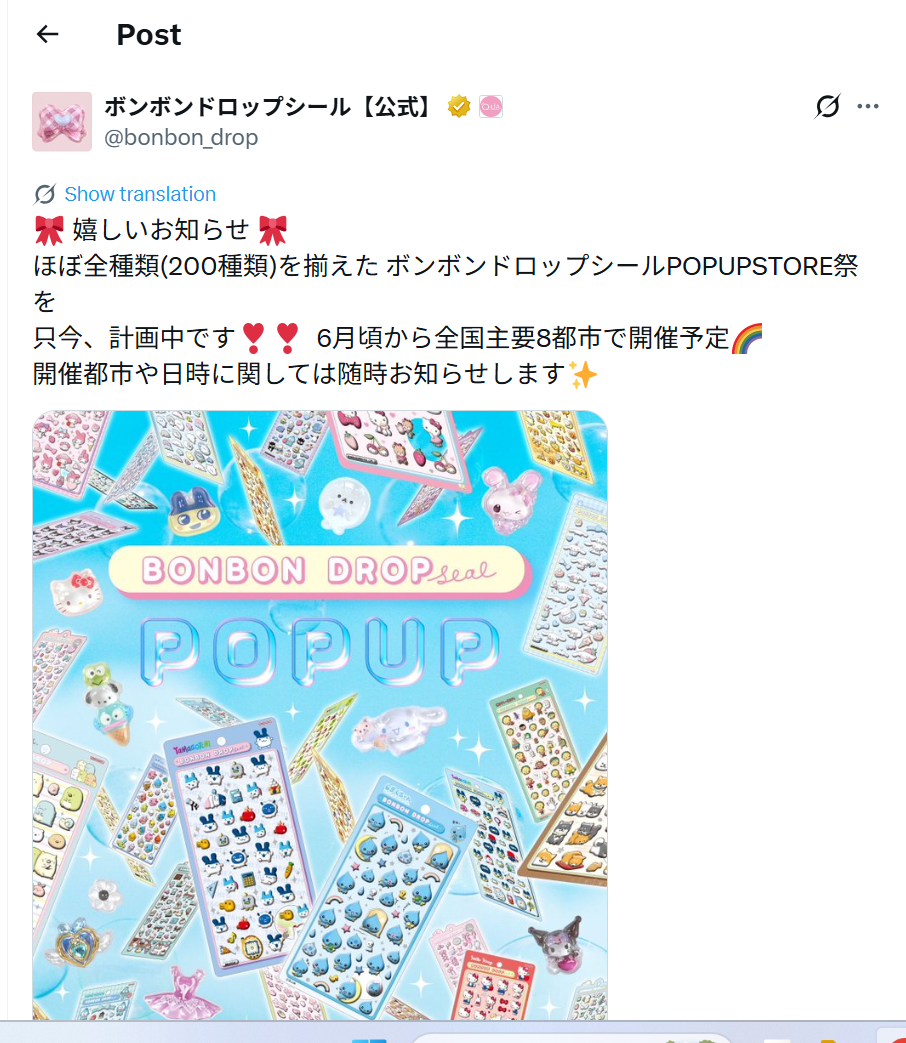
Task: Click the double red heart exclamation emoji
Action: 270,338
